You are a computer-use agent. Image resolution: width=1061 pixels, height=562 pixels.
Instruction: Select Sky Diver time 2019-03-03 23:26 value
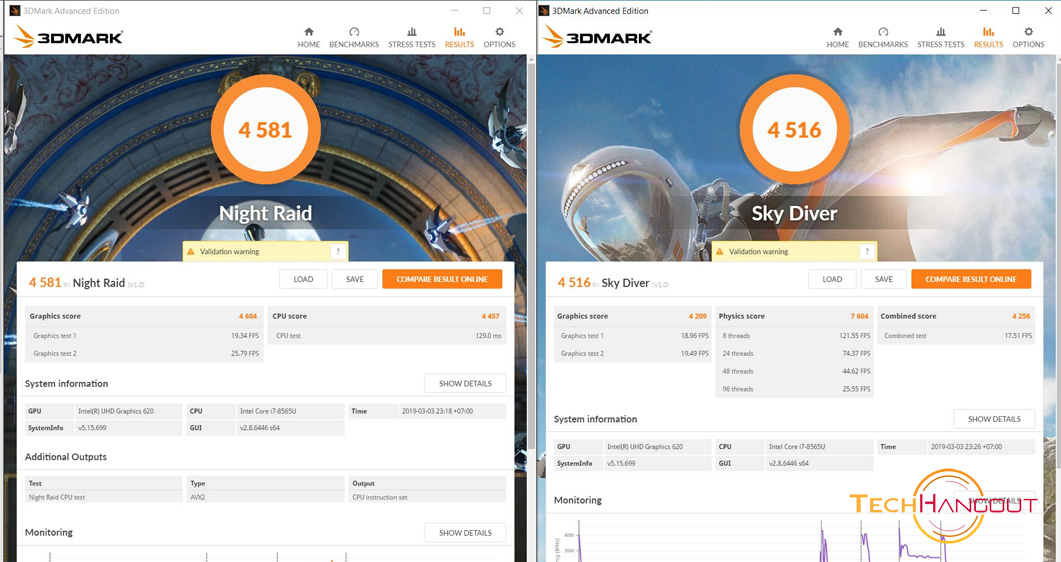980,447
